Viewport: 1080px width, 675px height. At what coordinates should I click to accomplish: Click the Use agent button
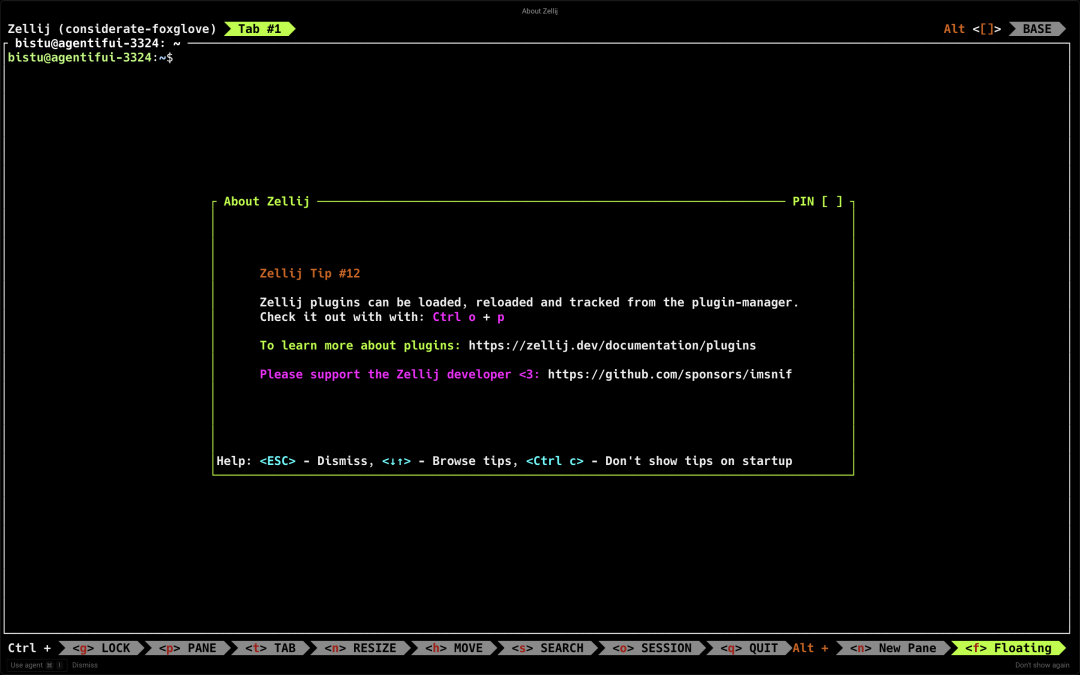(37, 665)
